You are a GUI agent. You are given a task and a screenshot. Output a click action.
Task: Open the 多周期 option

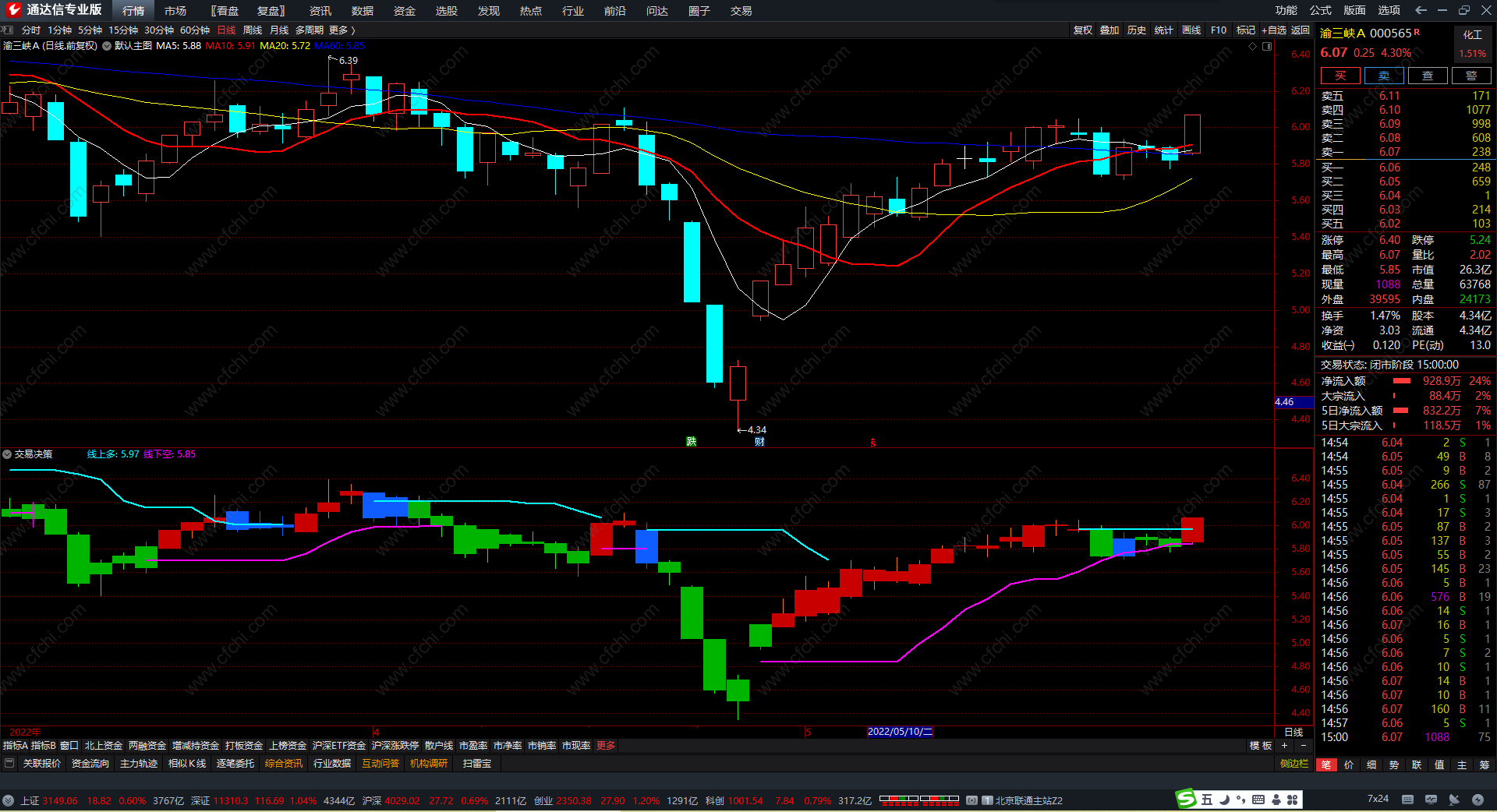309,30
